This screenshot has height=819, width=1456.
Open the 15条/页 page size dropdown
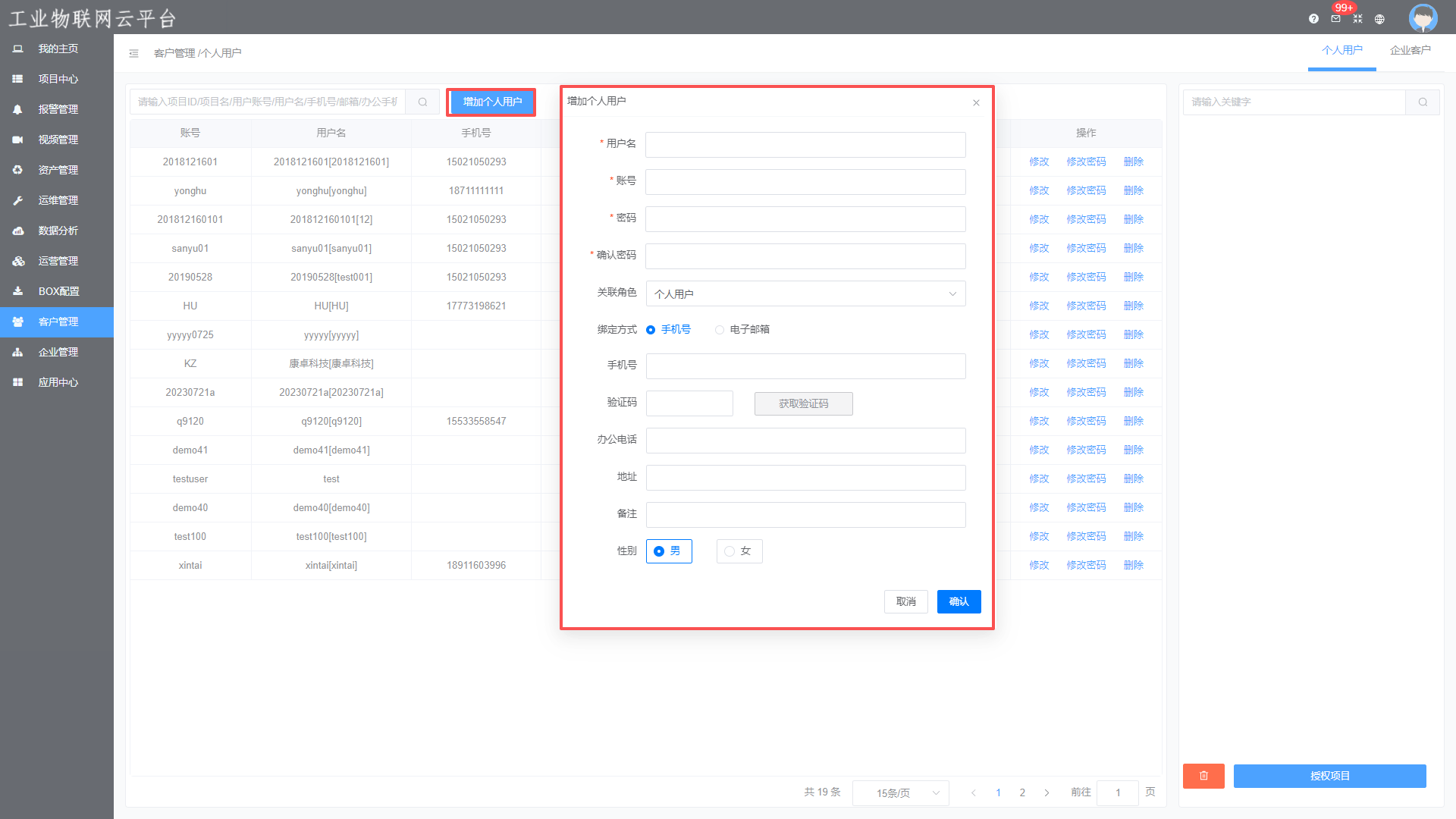tap(900, 793)
